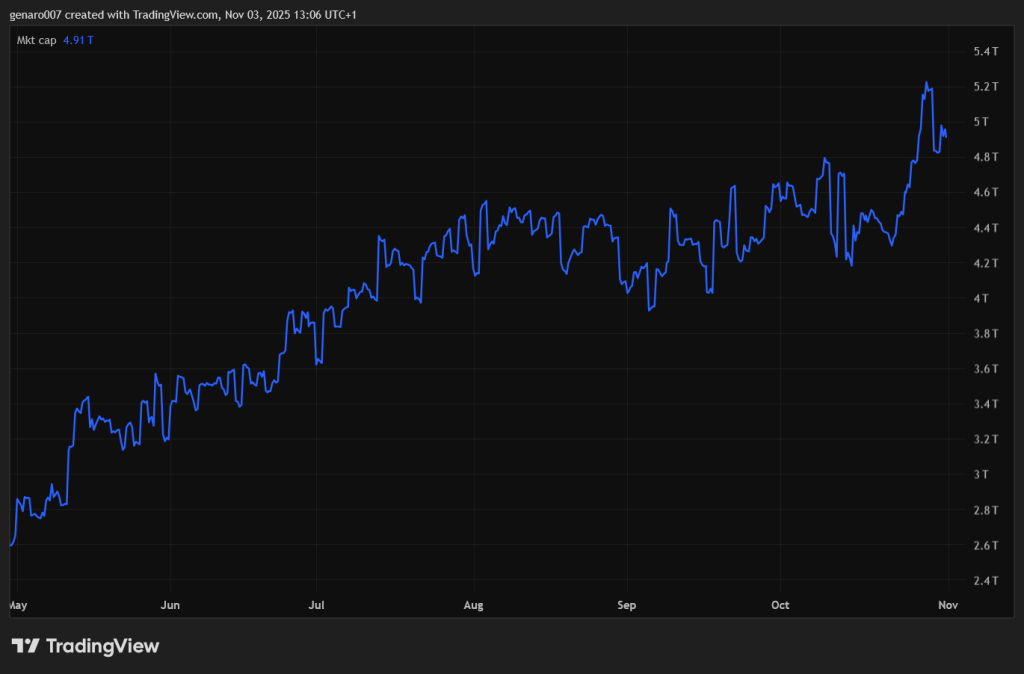Click the 2.8 T price scale label
Image resolution: width=1024 pixels, height=674 pixels.
click(986, 510)
